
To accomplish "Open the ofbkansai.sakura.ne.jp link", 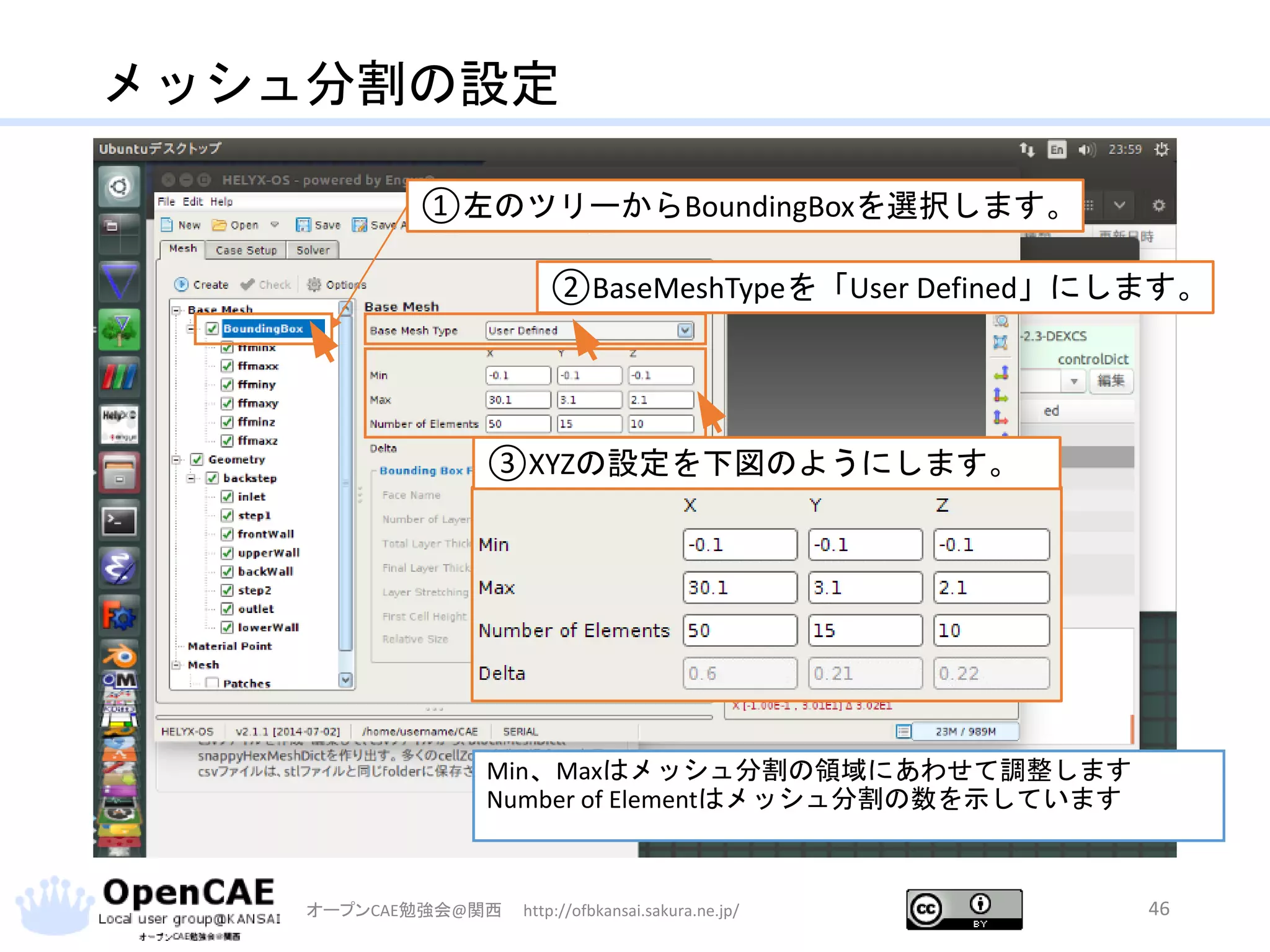I will [631, 910].
